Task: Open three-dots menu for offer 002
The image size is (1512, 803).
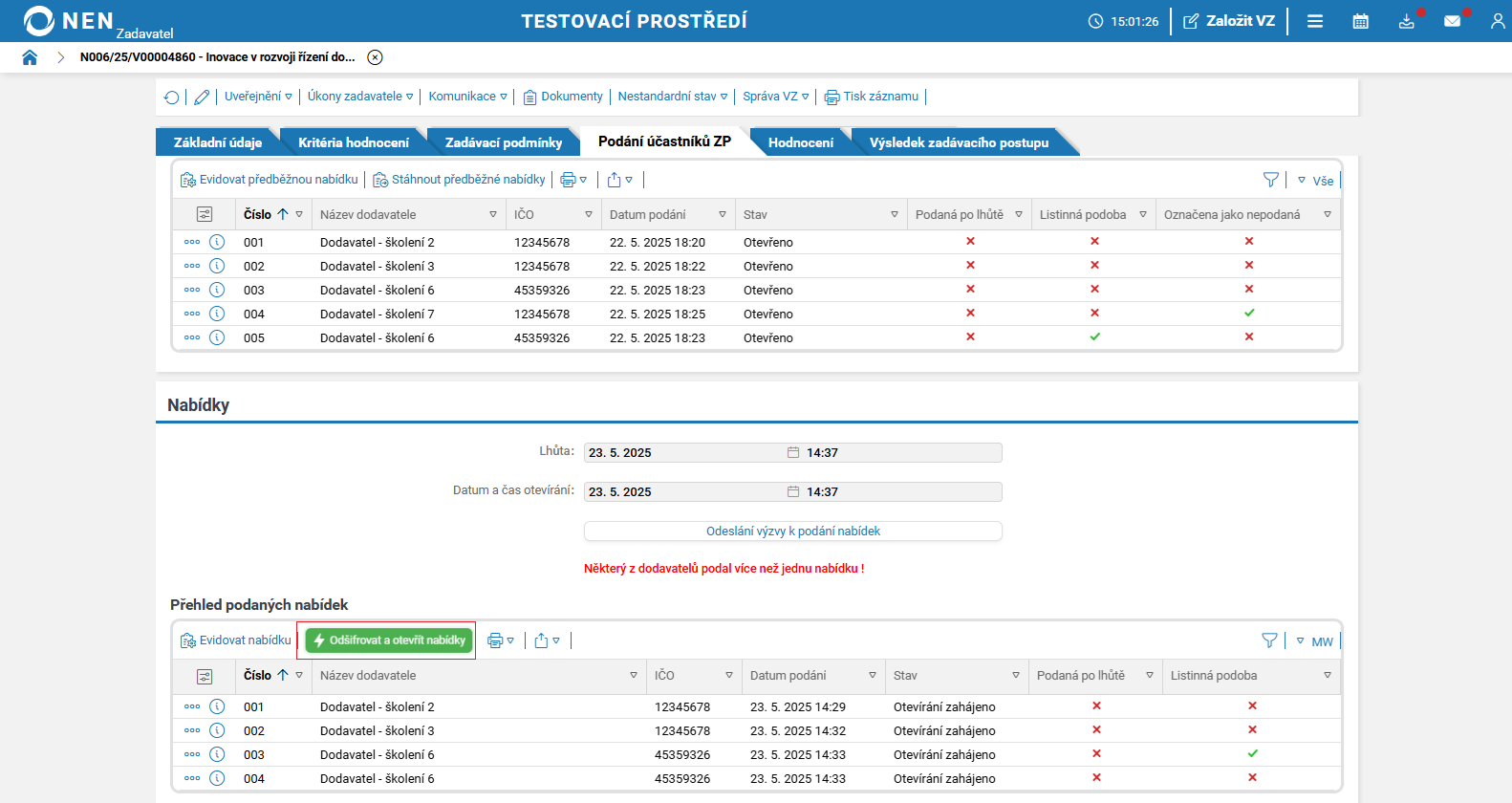Action: (x=192, y=730)
